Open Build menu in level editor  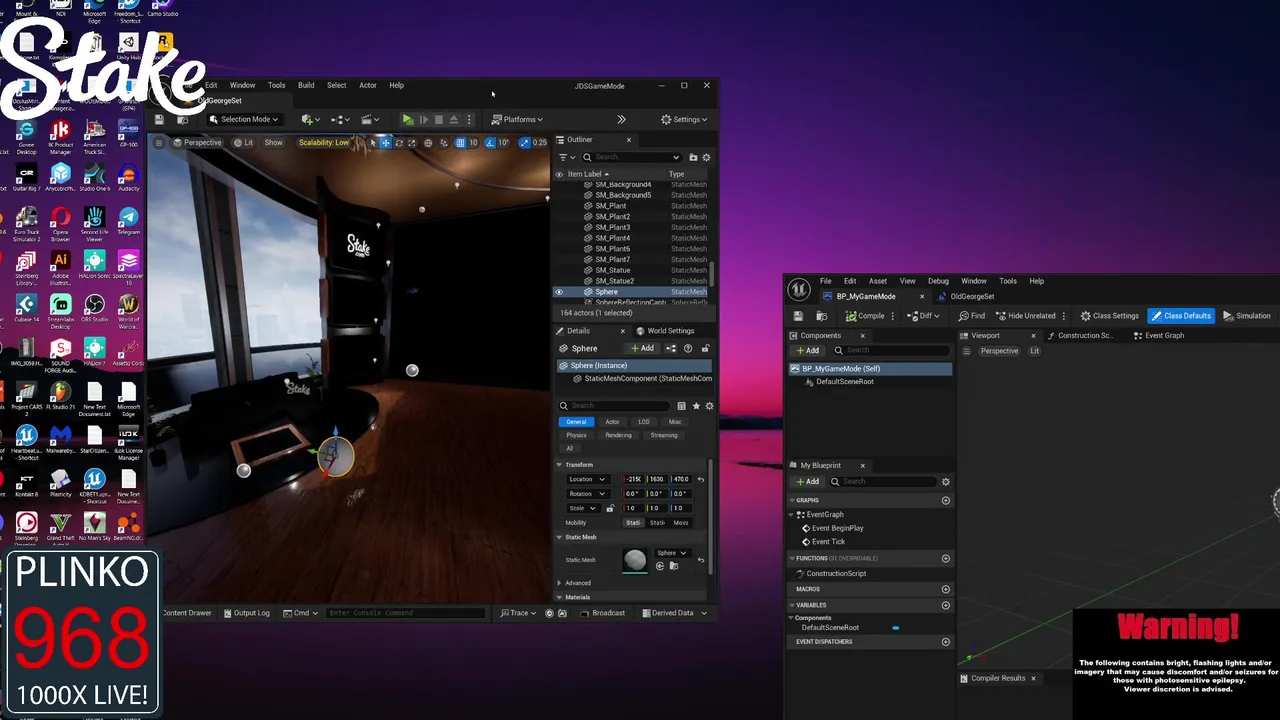306,85
